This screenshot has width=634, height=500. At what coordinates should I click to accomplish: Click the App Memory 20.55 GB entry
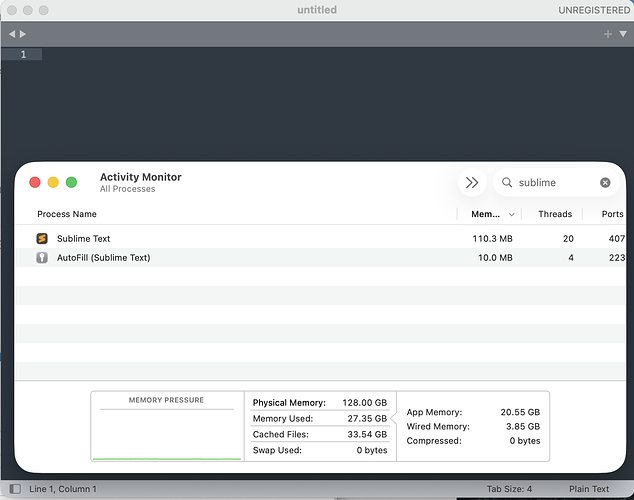(473, 412)
